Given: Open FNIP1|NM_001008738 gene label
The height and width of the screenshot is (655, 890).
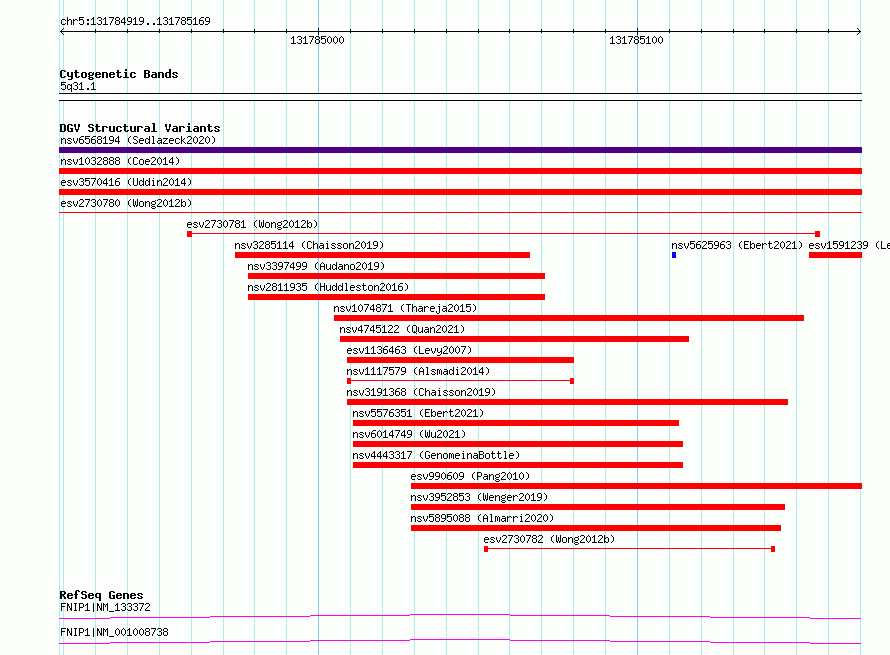Looking at the screenshot, I should [114, 632].
